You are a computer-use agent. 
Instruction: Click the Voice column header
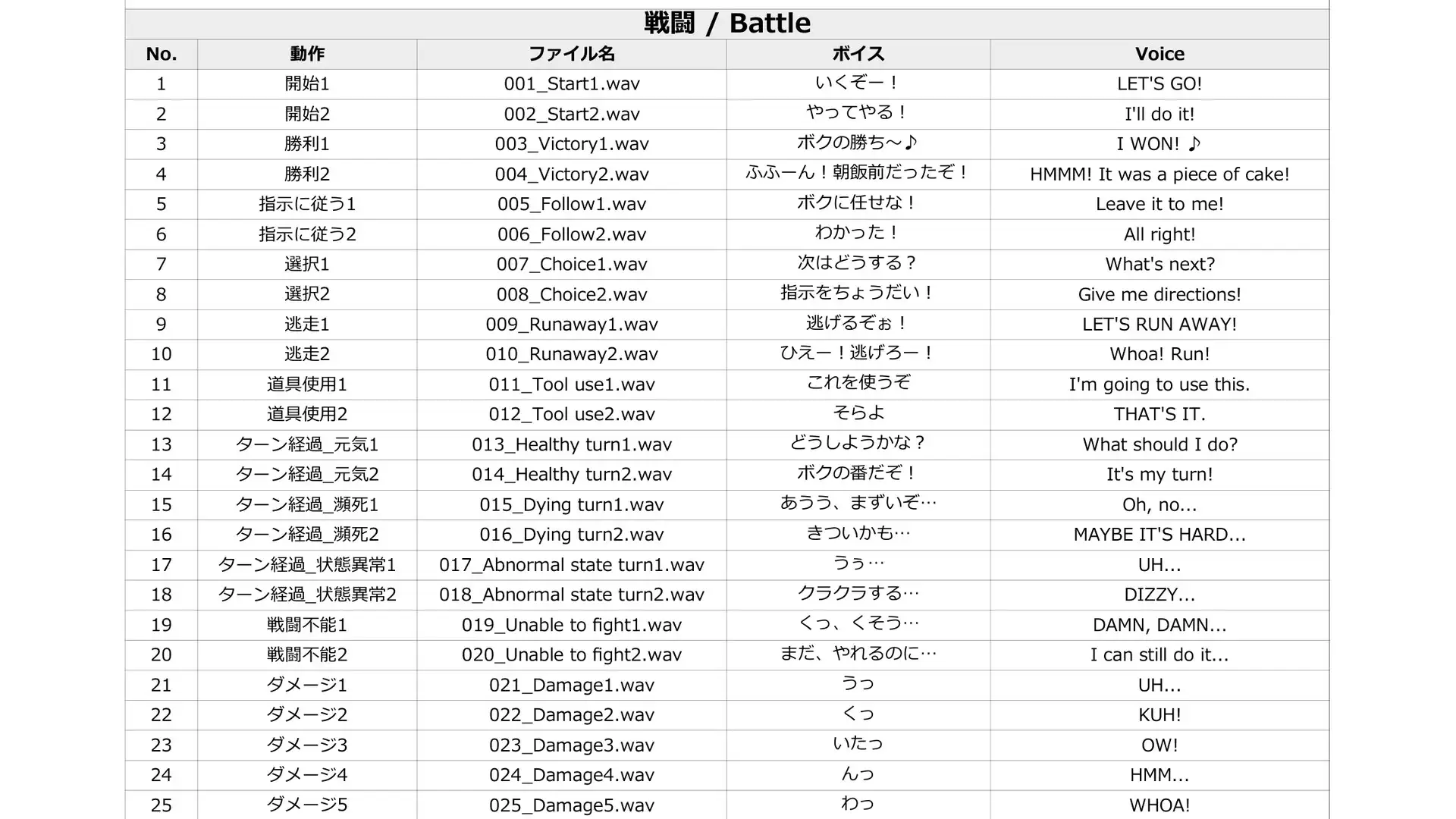(1159, 54)
